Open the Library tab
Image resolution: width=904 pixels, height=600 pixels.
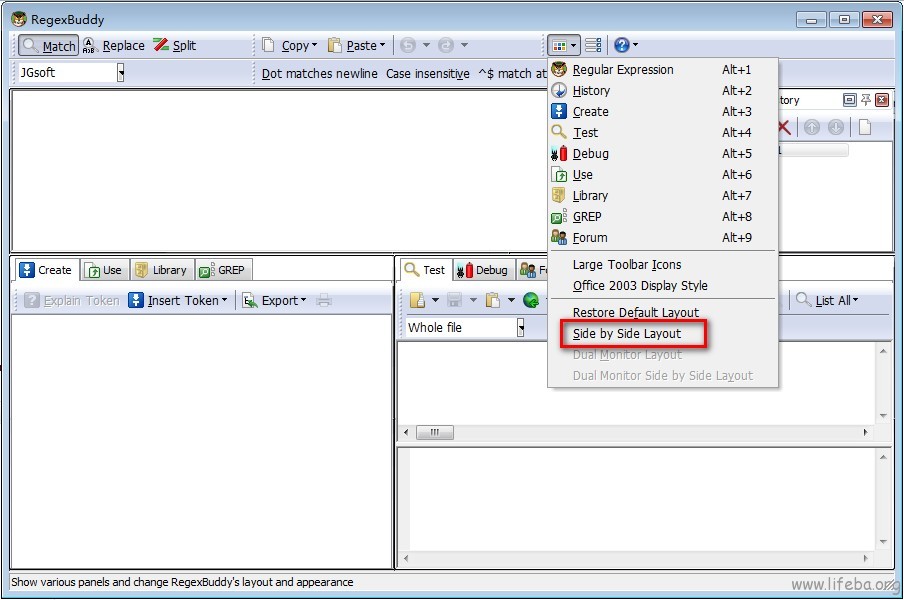tap(161, 270)
